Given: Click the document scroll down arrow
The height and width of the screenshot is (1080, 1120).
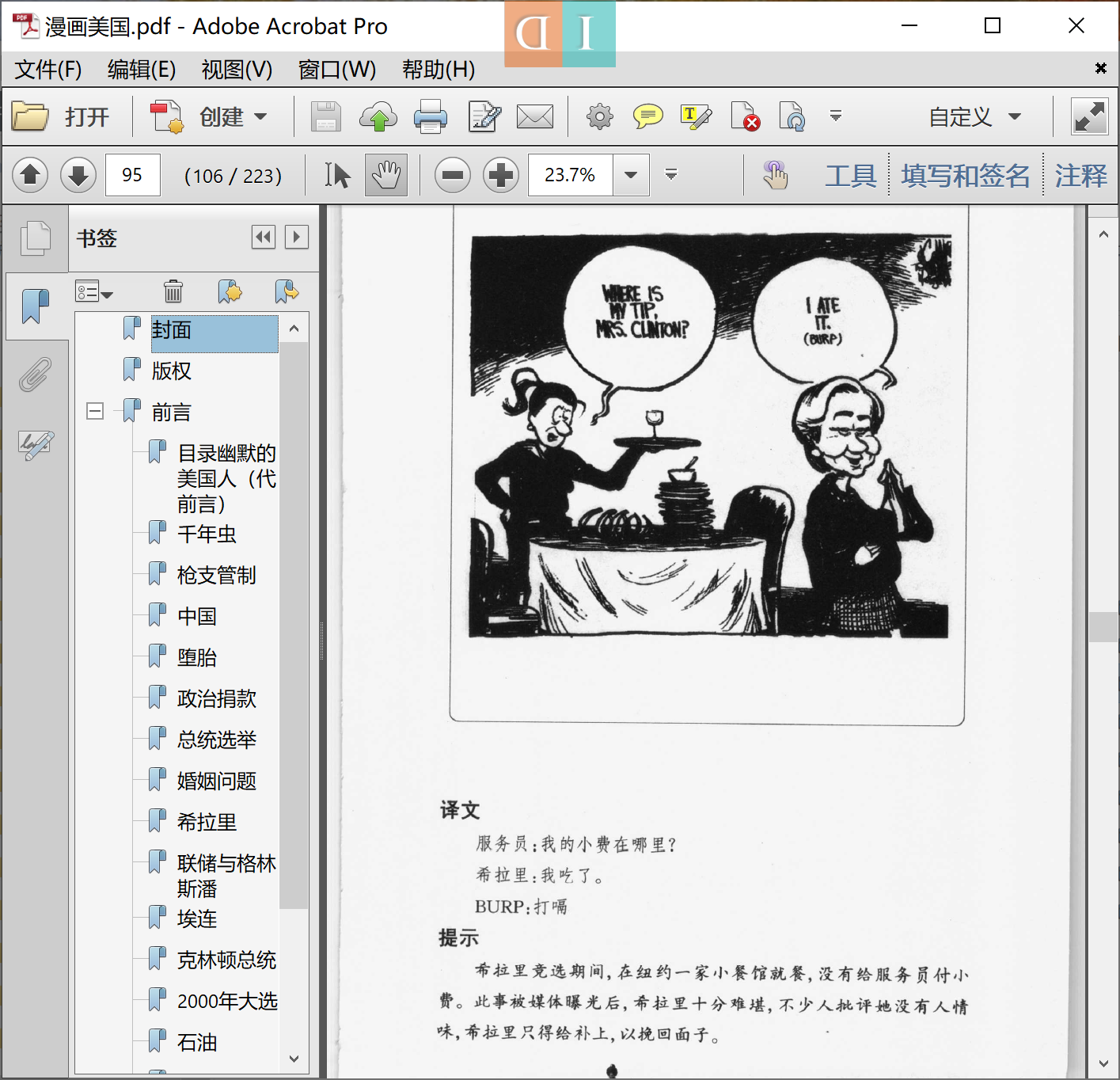Looking at the screenshot, I should (1103, 1064).
